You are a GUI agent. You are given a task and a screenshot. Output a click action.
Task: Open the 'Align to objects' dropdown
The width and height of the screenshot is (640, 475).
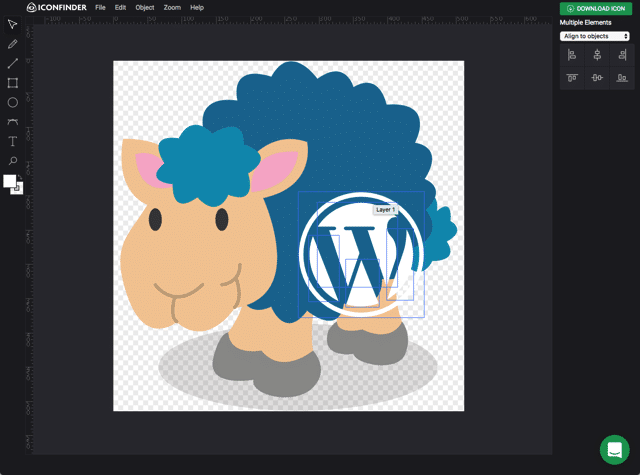594,36
